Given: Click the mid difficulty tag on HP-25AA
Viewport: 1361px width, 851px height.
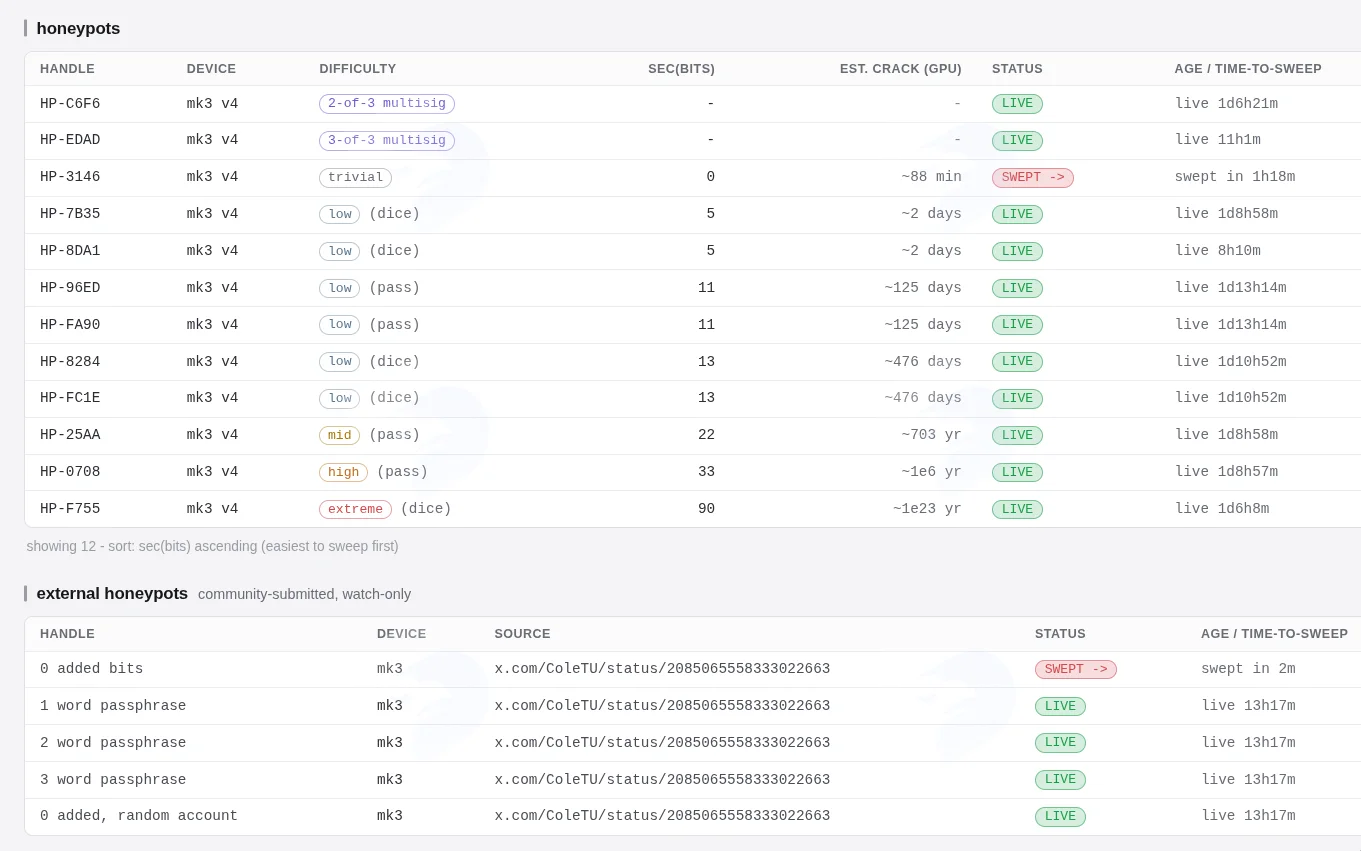Looking at the screenshot, I should pos(339,435).
